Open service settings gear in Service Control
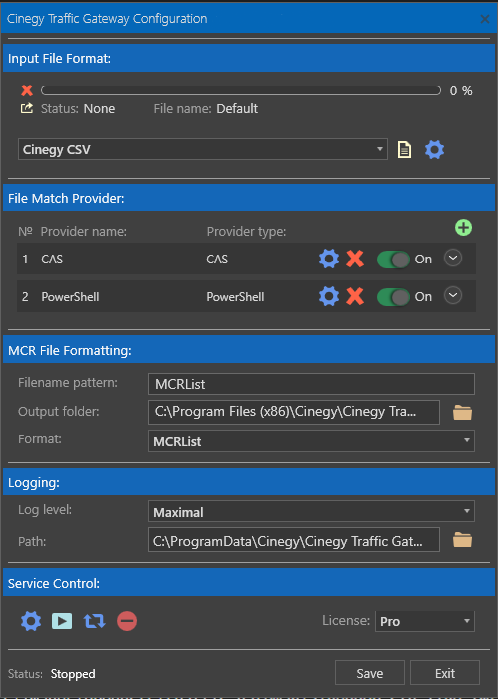 click(x=31, y=621)
